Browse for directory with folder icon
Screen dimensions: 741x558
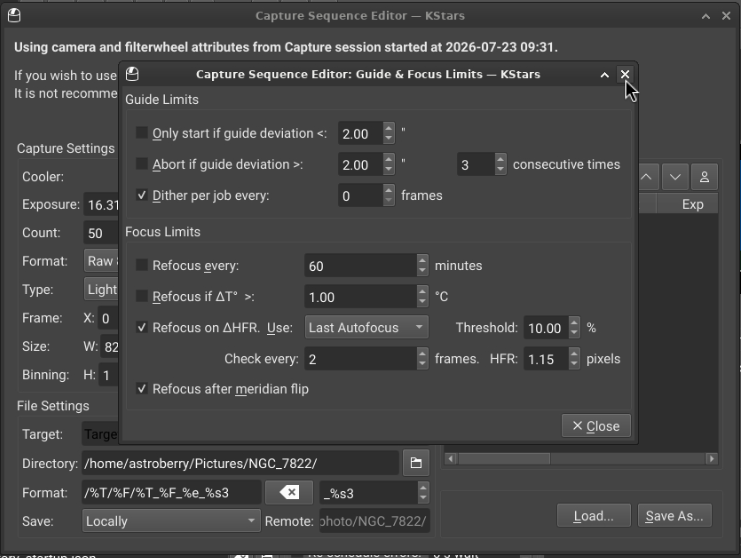click(x=416, y=463)
